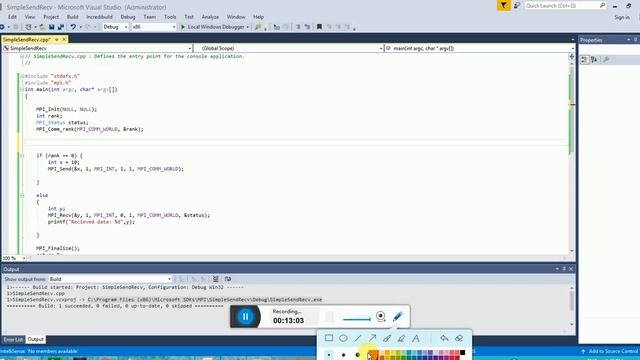640x360 pixels.
Task: Click the notifications flag icon
Action: tap(504, 6)
